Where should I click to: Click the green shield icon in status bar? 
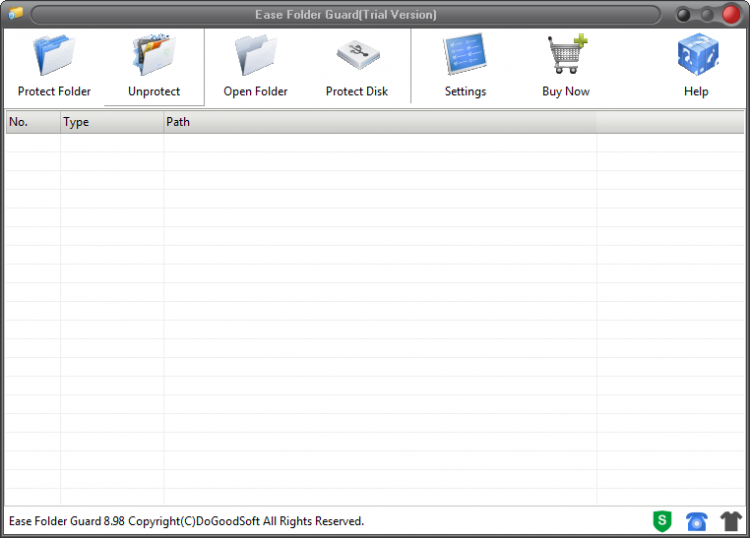point(662,521)
